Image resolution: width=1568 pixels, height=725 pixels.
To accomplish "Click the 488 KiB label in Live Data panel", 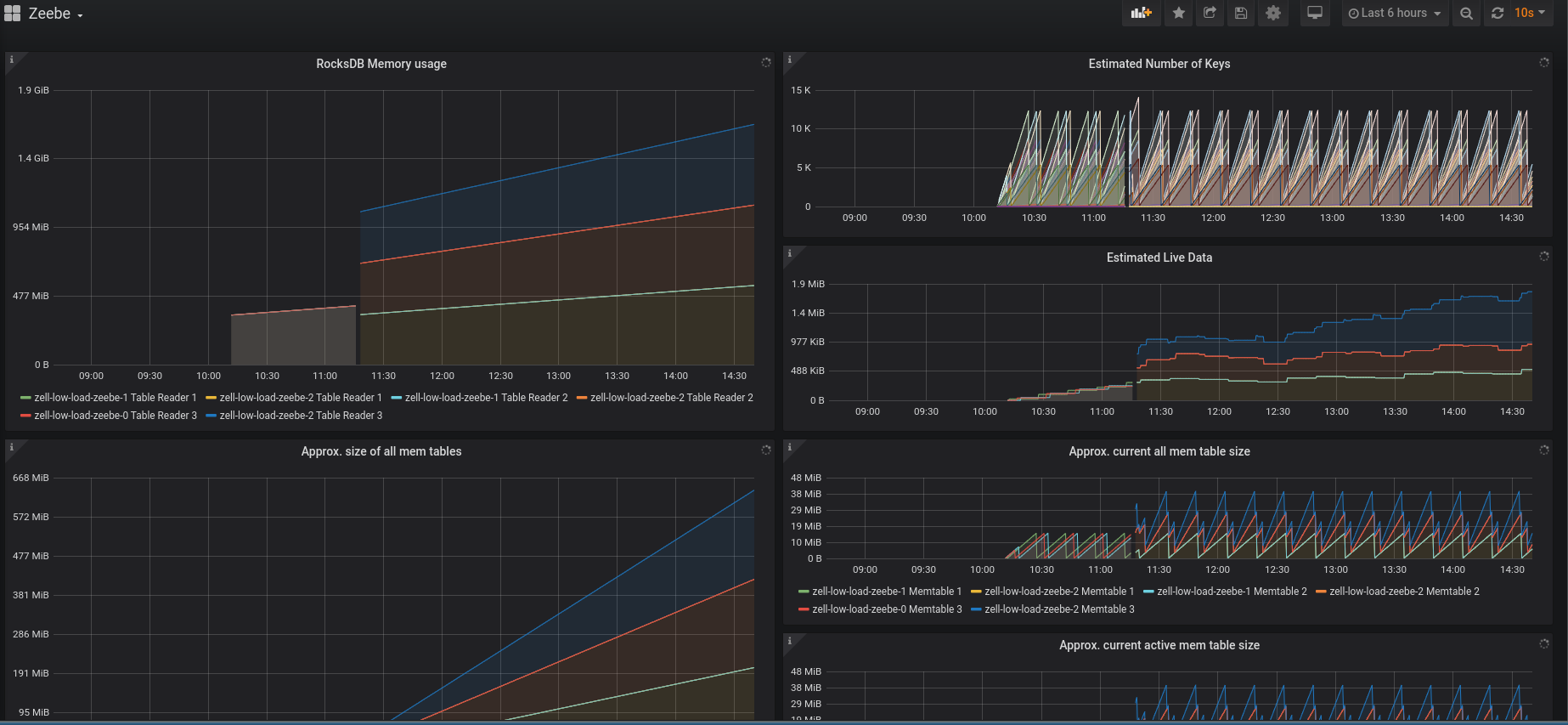I will pyautogui.click(x=808, y=371).
